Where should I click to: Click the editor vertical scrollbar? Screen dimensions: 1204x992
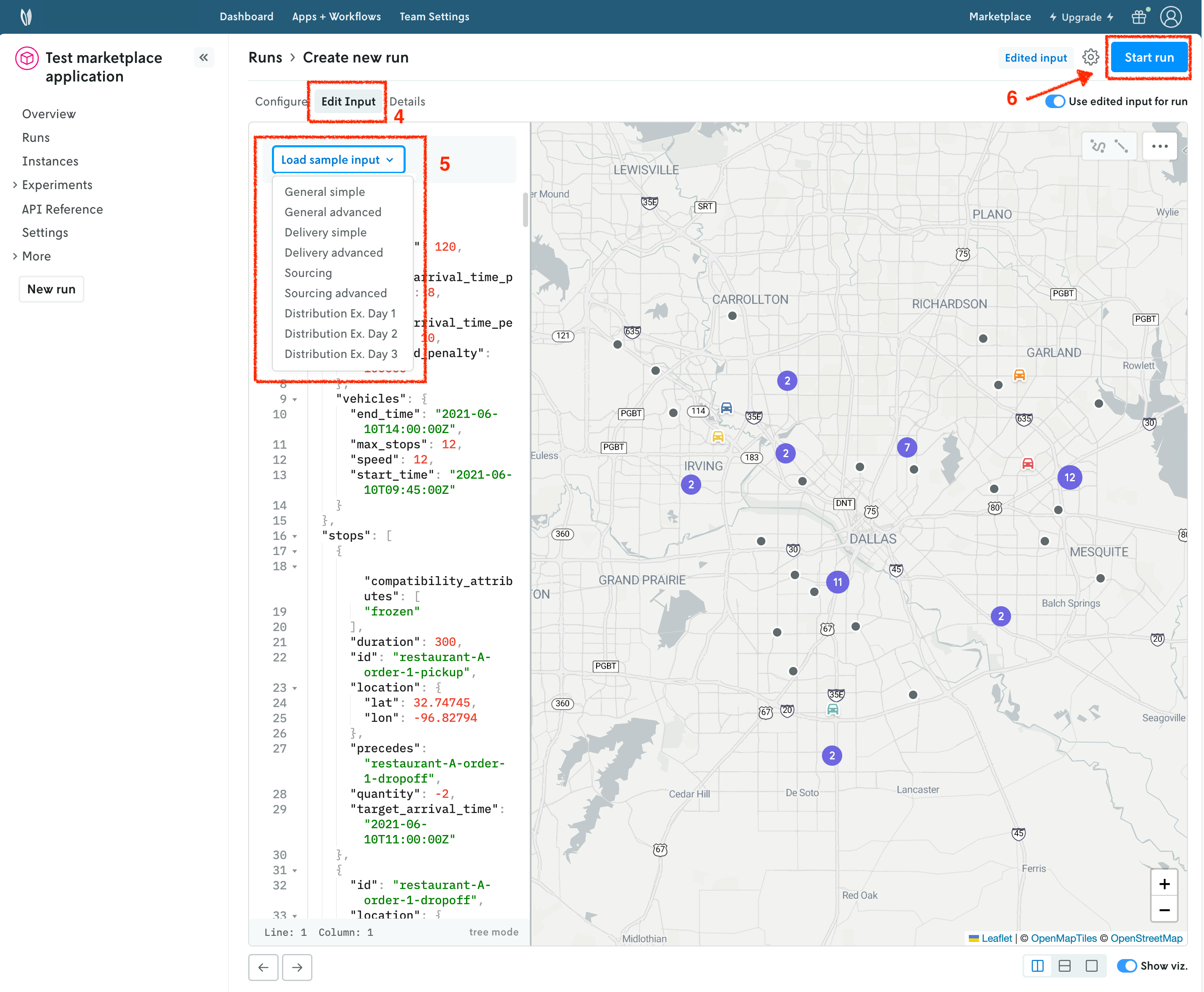click(525, 209)
